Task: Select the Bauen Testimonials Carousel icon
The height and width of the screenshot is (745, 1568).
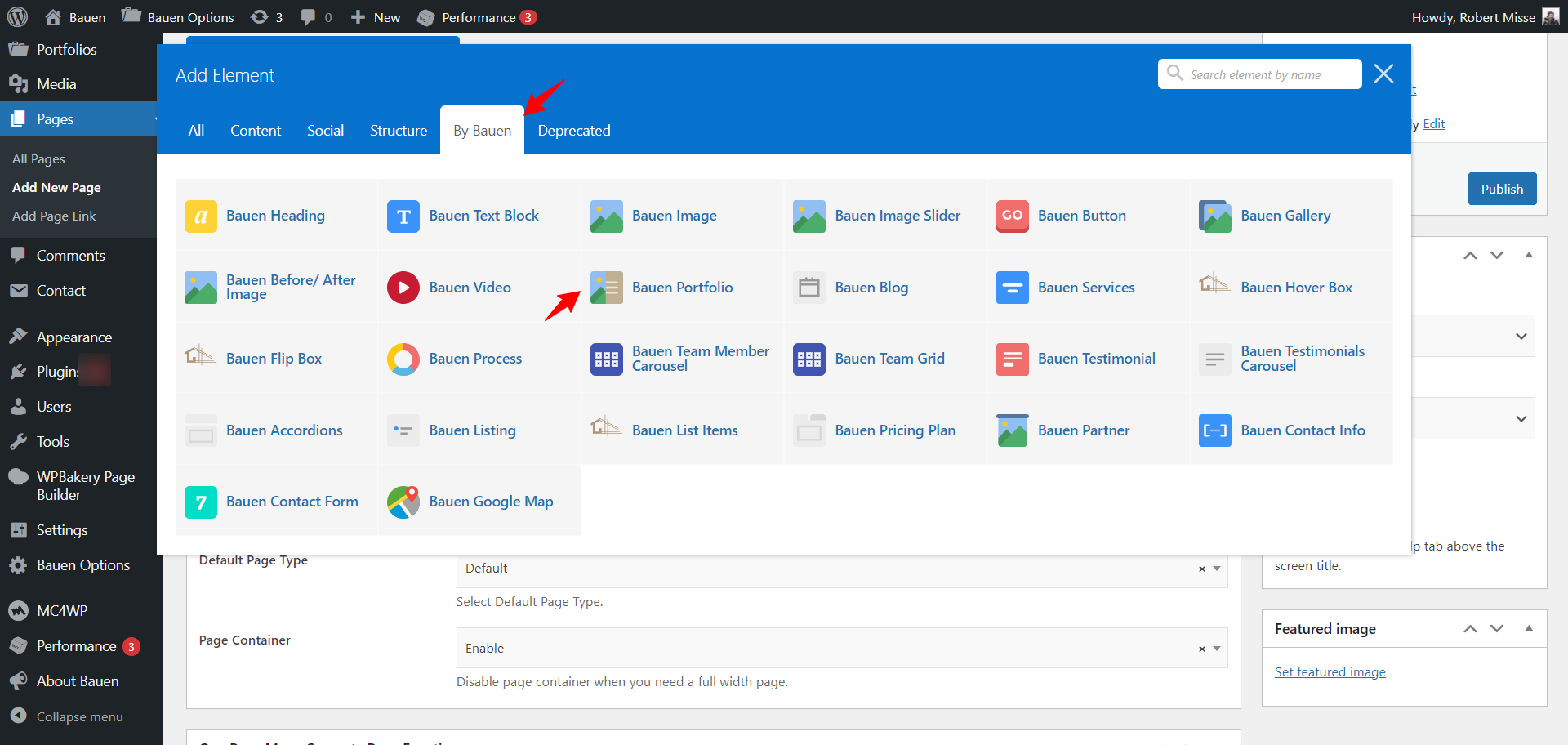Action: point(1215,359)
